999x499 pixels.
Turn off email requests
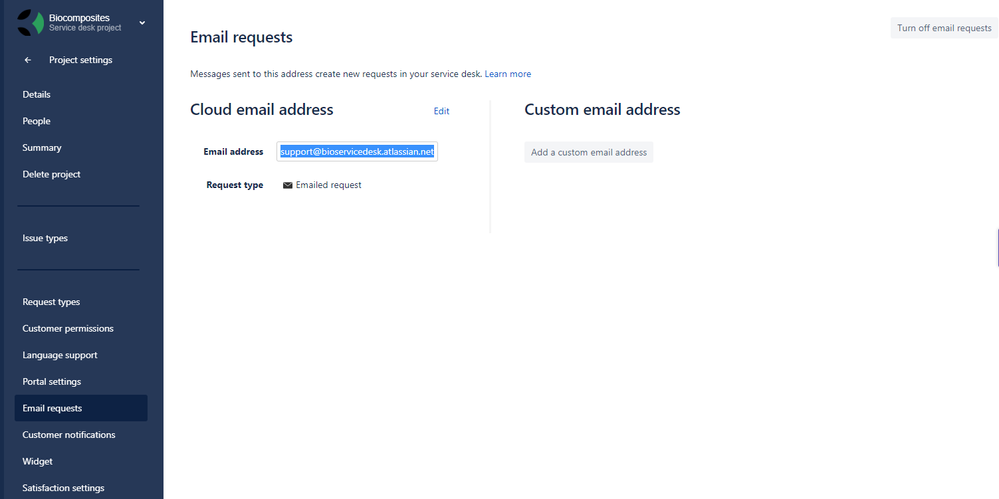tap(944, 28)
